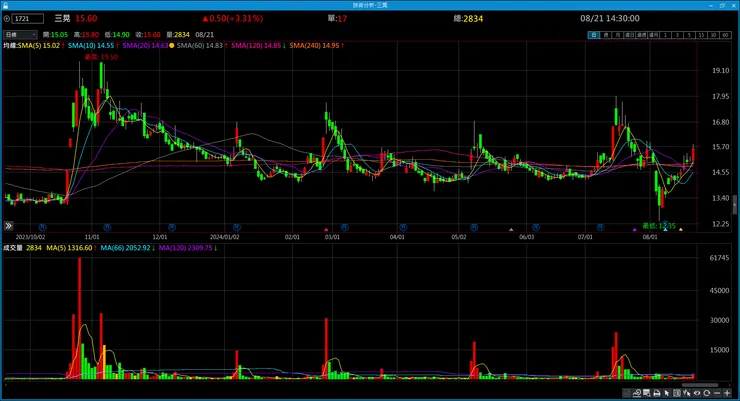Toggle the eye visibility icon in bottom toolbar

click(697, 393)
